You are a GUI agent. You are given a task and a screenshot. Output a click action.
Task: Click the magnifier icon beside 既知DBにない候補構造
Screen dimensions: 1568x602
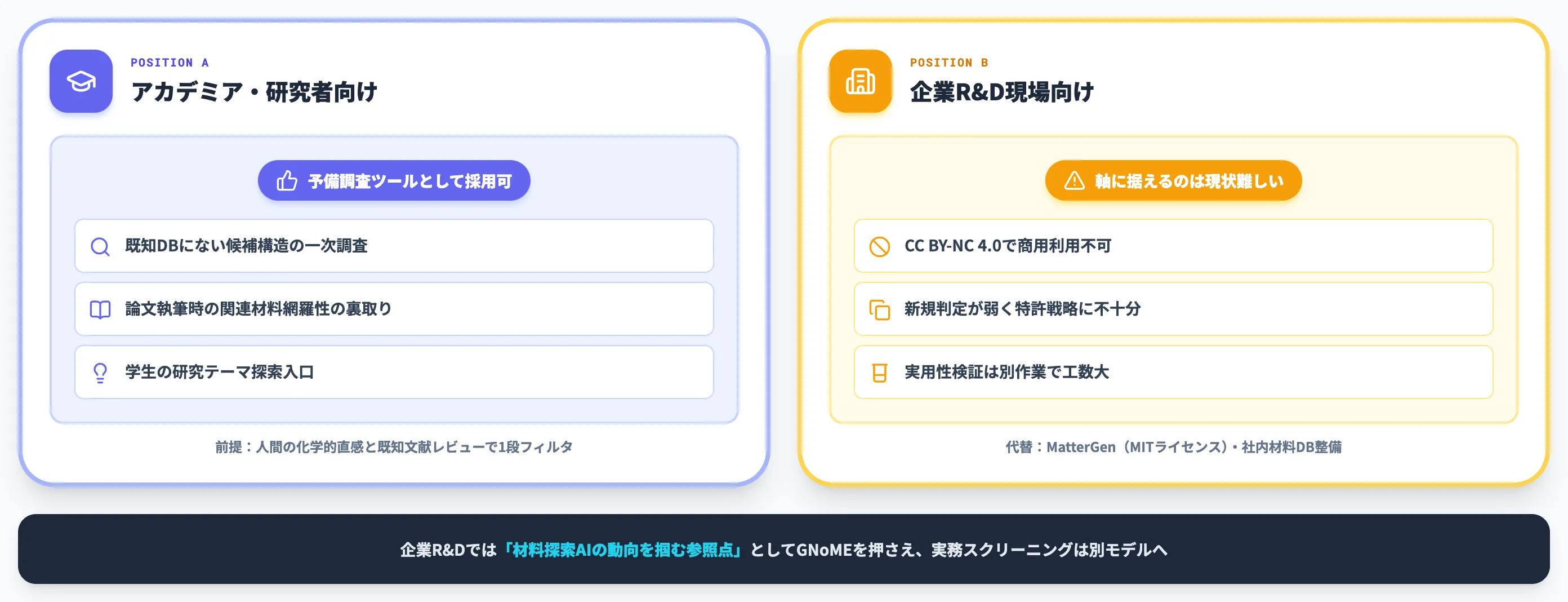pyautogui.click(x=100, y=246)
